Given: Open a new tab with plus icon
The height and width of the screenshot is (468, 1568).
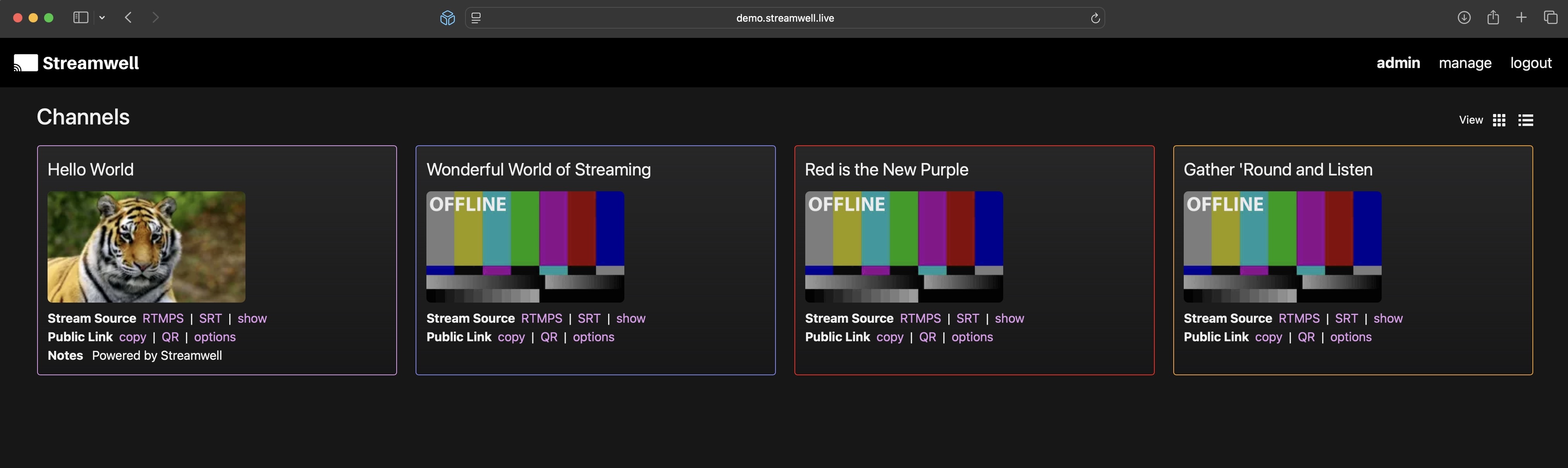Looking at the screenshot, I should coord(1521,18).
